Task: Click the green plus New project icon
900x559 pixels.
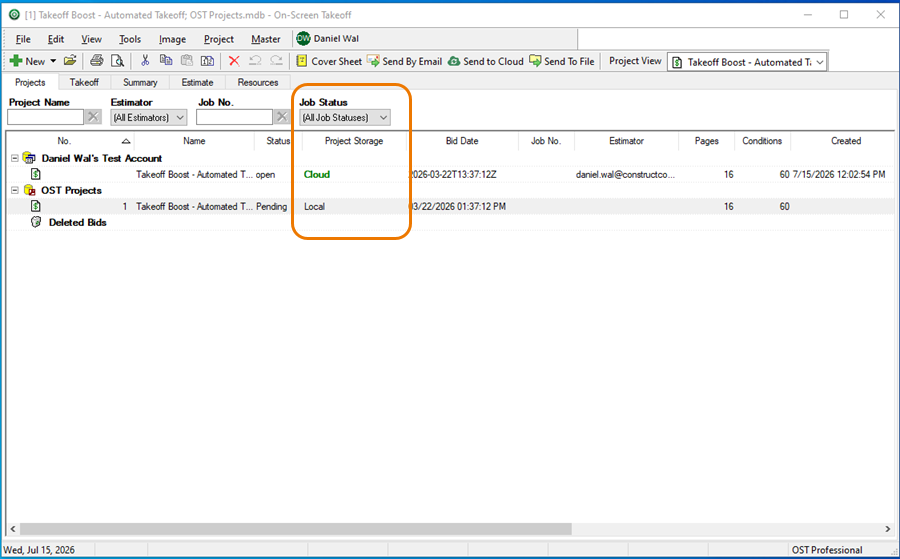Action: pos(16,61)
